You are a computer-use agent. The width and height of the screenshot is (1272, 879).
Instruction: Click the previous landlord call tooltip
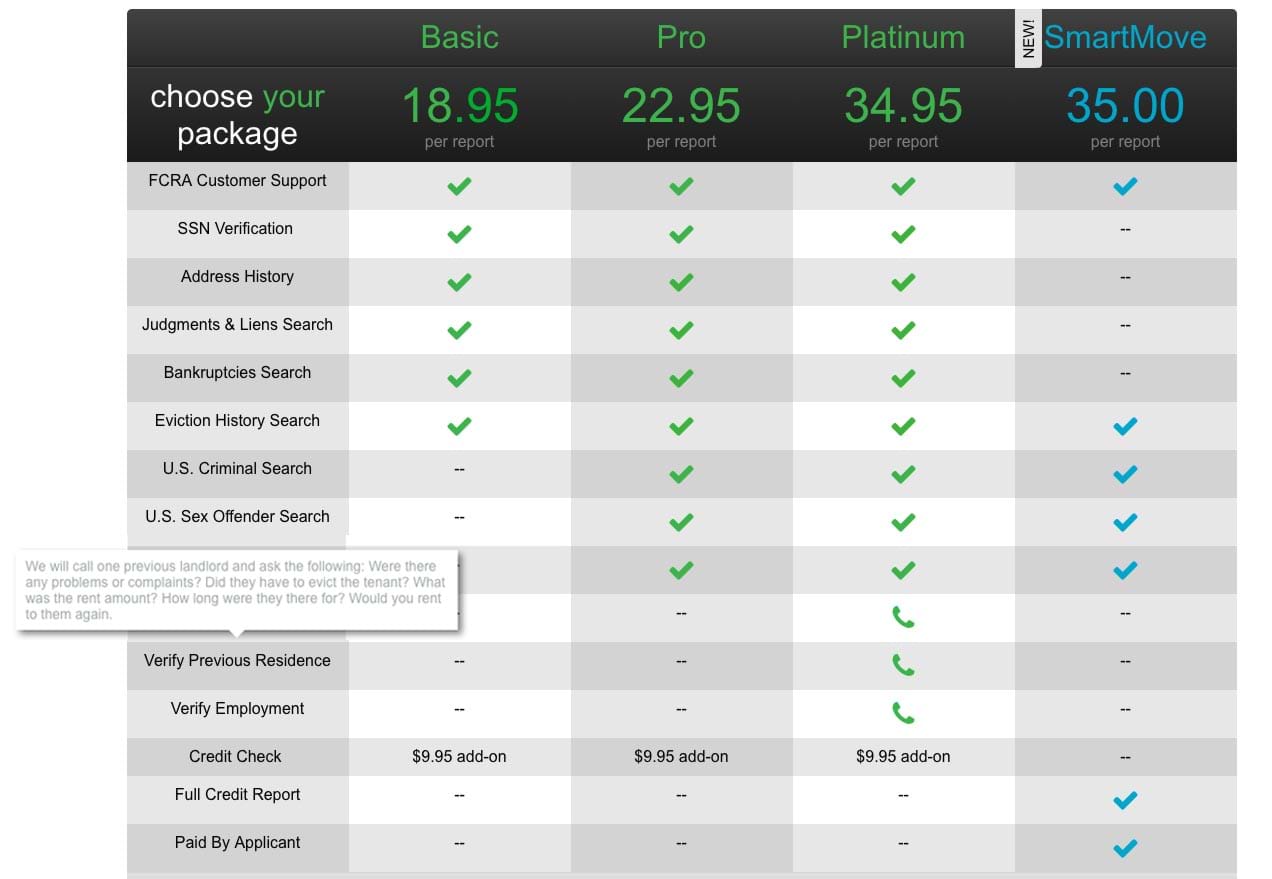236,590
